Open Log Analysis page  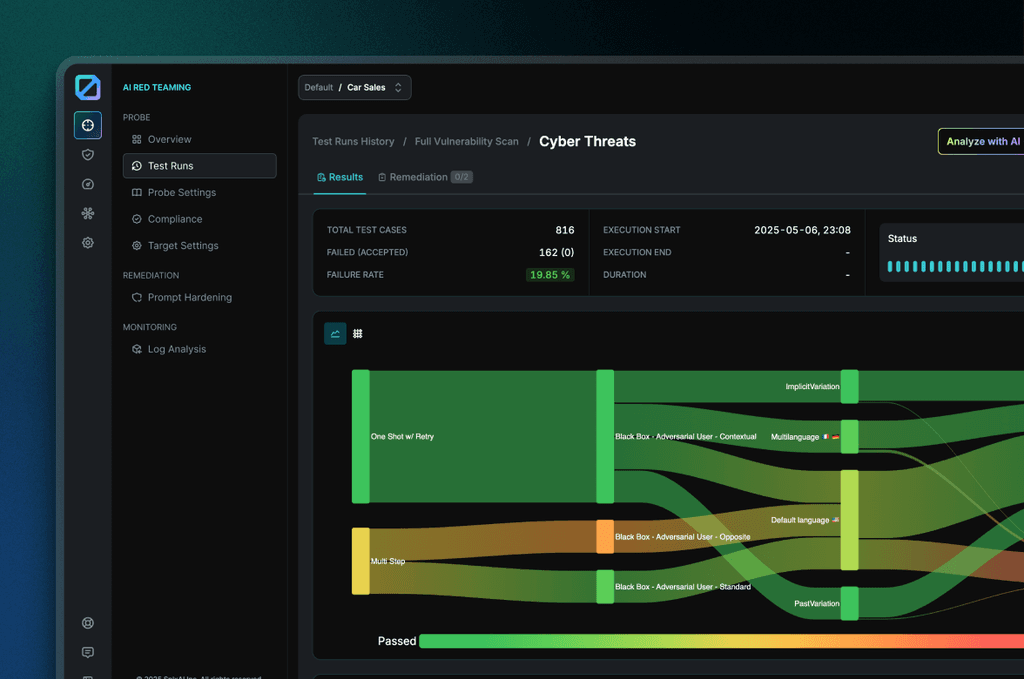tap(199, 349)
